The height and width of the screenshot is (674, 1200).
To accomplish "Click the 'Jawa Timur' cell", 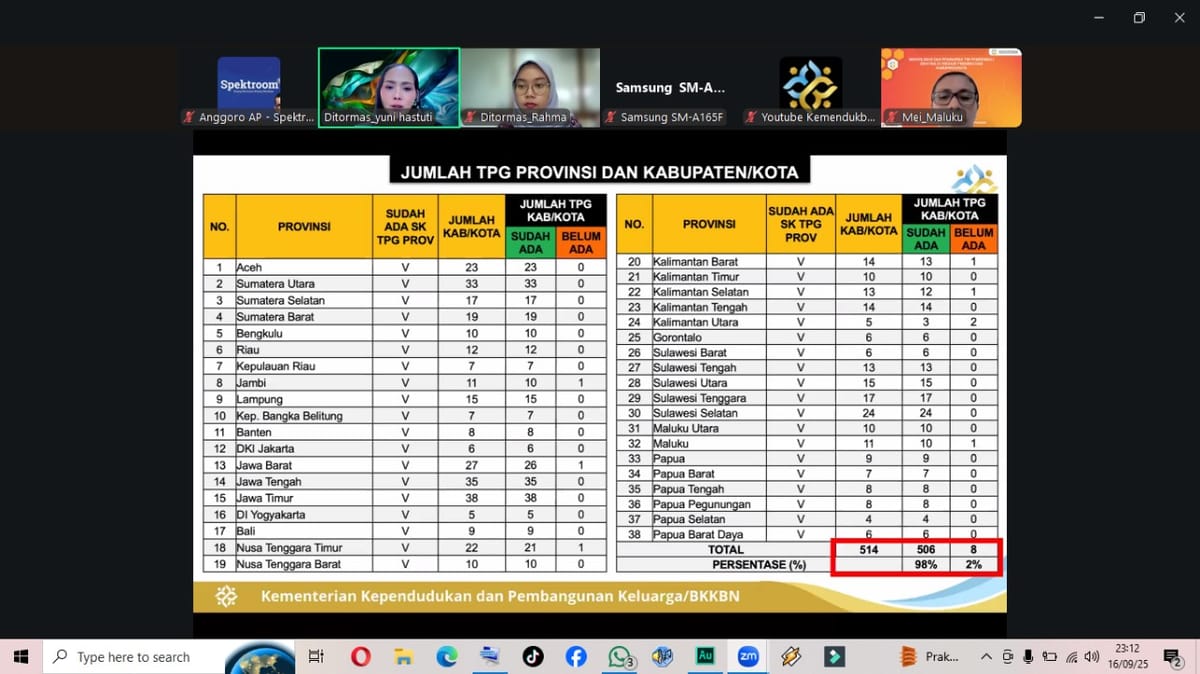I will (304, 498).
